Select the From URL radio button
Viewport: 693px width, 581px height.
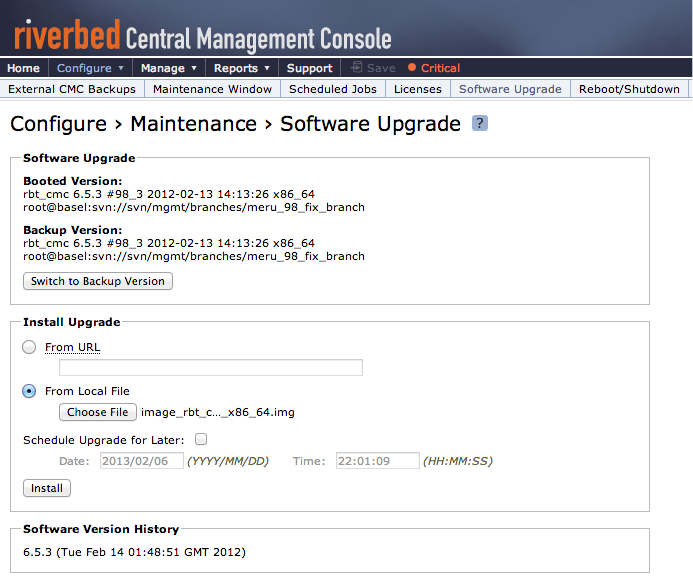click(x=29, y=347)
